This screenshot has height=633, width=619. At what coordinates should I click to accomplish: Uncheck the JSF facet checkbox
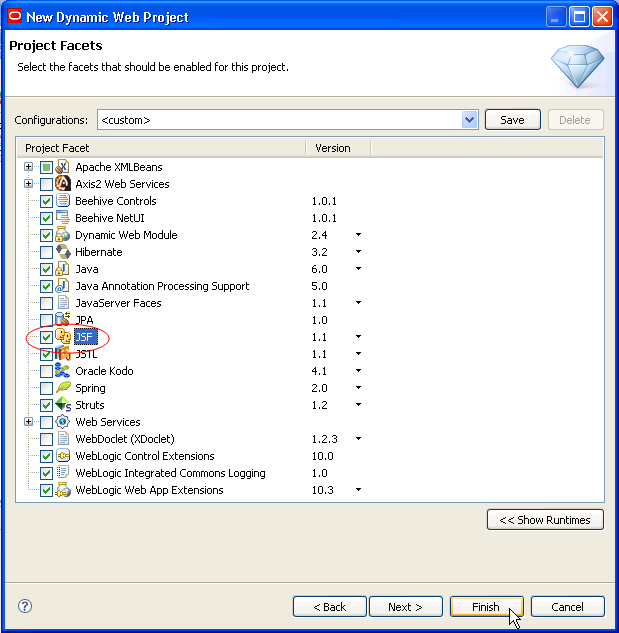(46, 337)
